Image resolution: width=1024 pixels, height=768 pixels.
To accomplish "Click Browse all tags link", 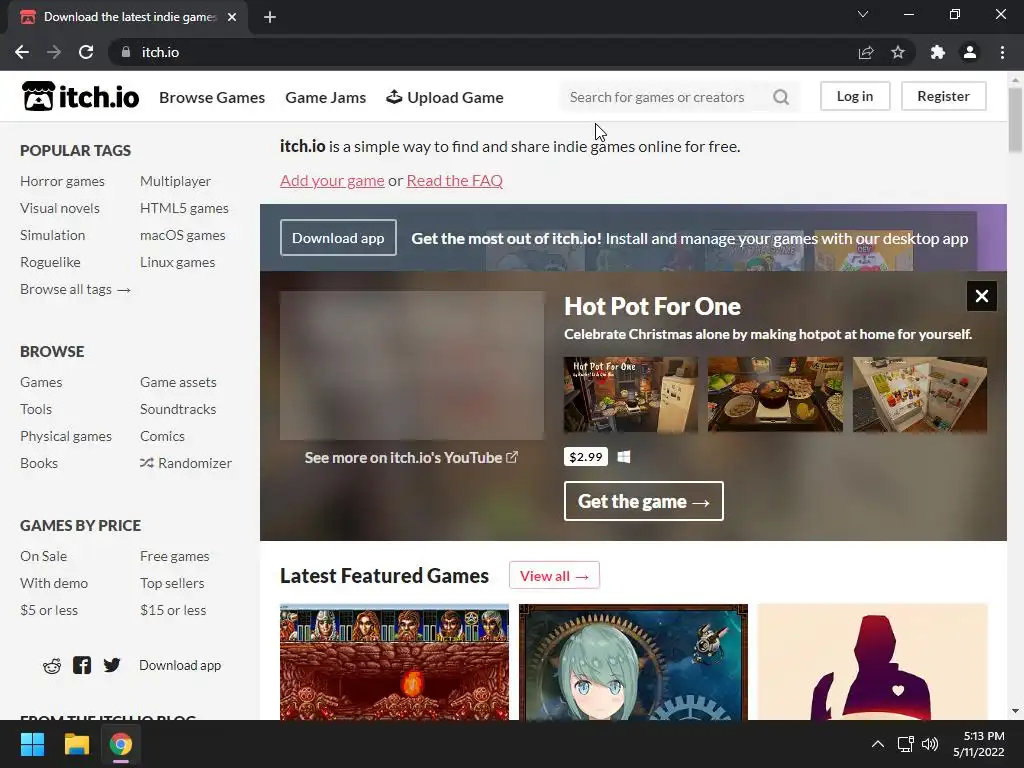I will [76, 289].
